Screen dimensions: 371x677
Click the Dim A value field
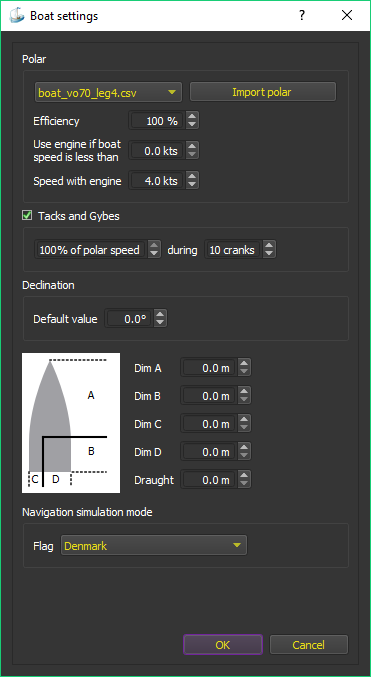point(208,367)
